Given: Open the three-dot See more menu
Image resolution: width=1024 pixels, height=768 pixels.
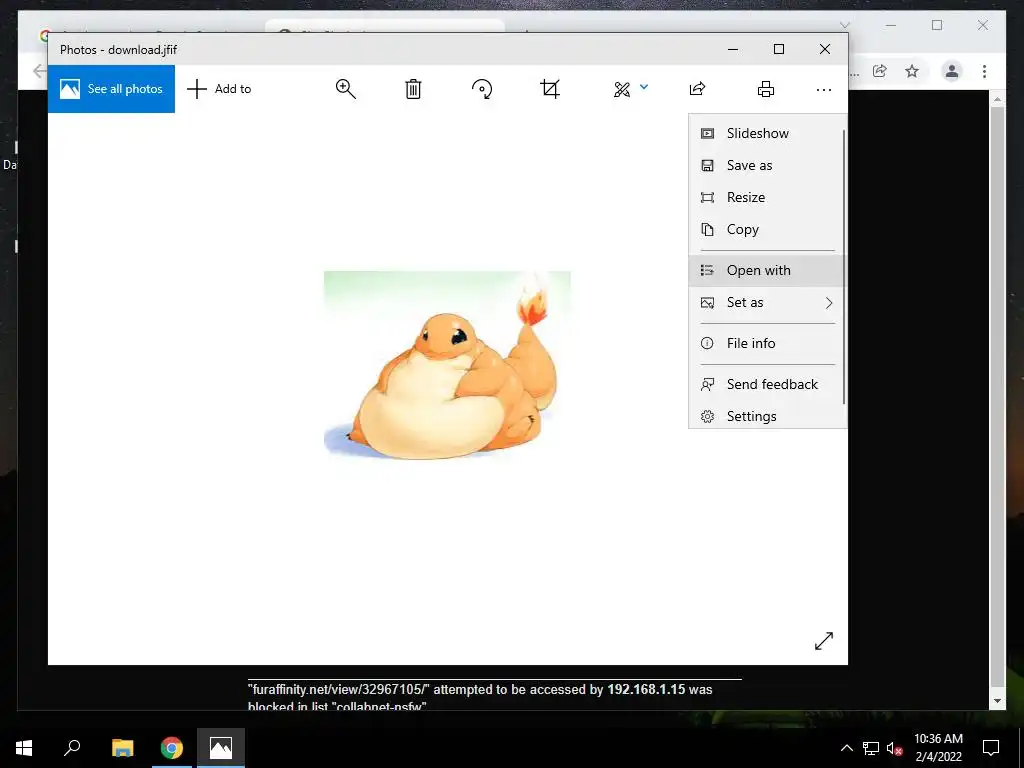Looking at the screenshot, I should [x=824, y=89].
